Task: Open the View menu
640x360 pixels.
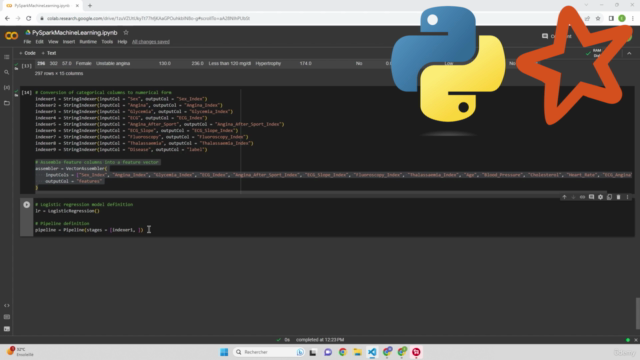Action: coord(53,42)
